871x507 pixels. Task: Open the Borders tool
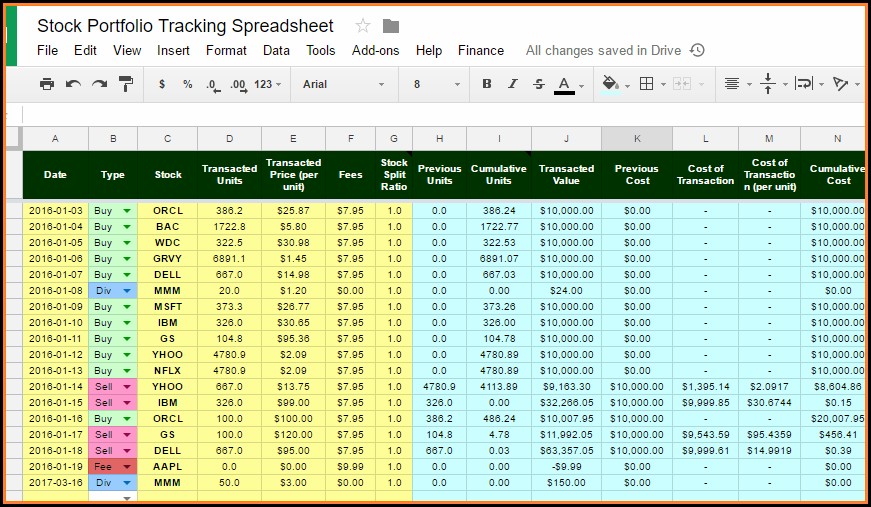click(x=647, y=84)
